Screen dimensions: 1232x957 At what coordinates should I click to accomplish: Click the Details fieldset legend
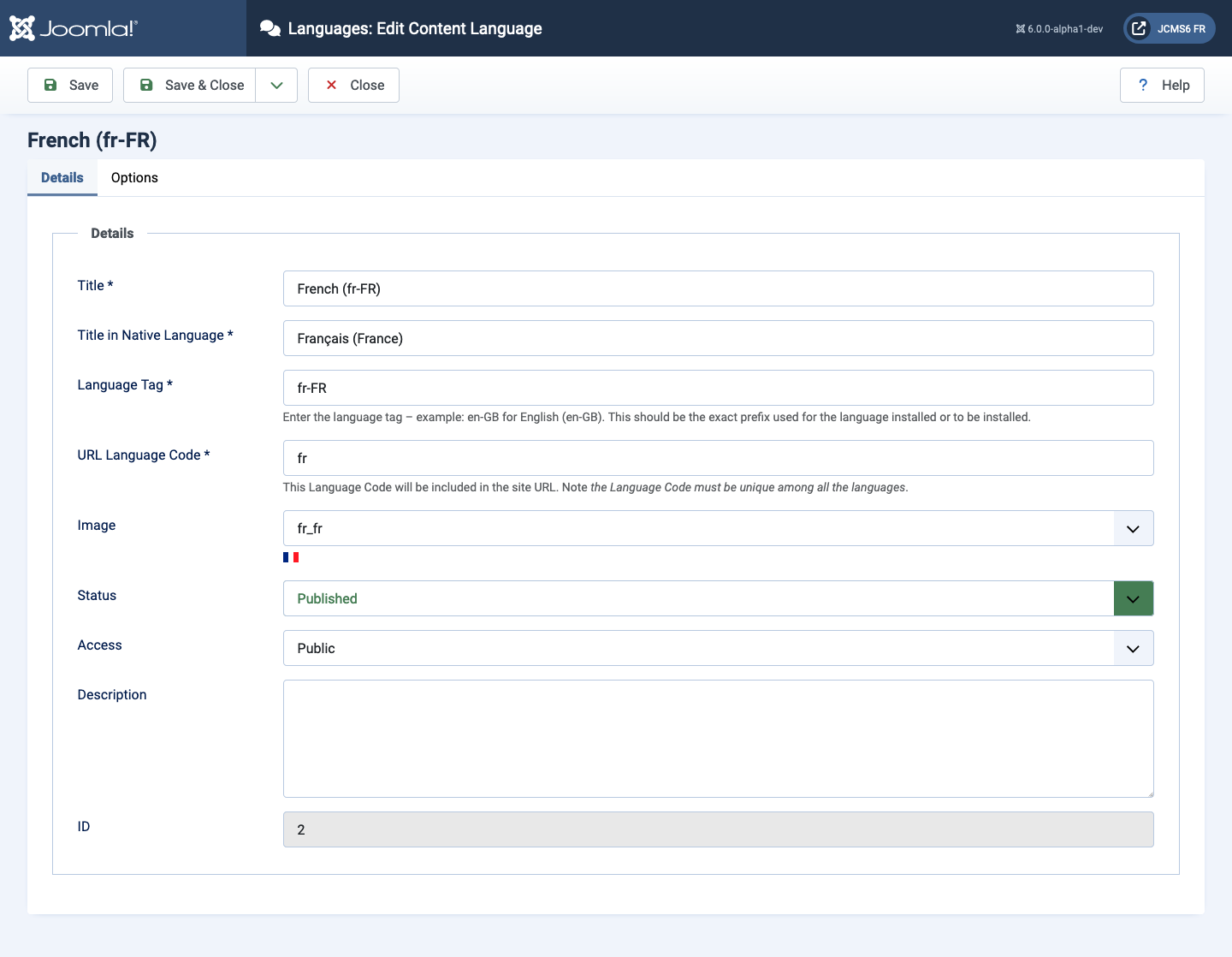112,233
